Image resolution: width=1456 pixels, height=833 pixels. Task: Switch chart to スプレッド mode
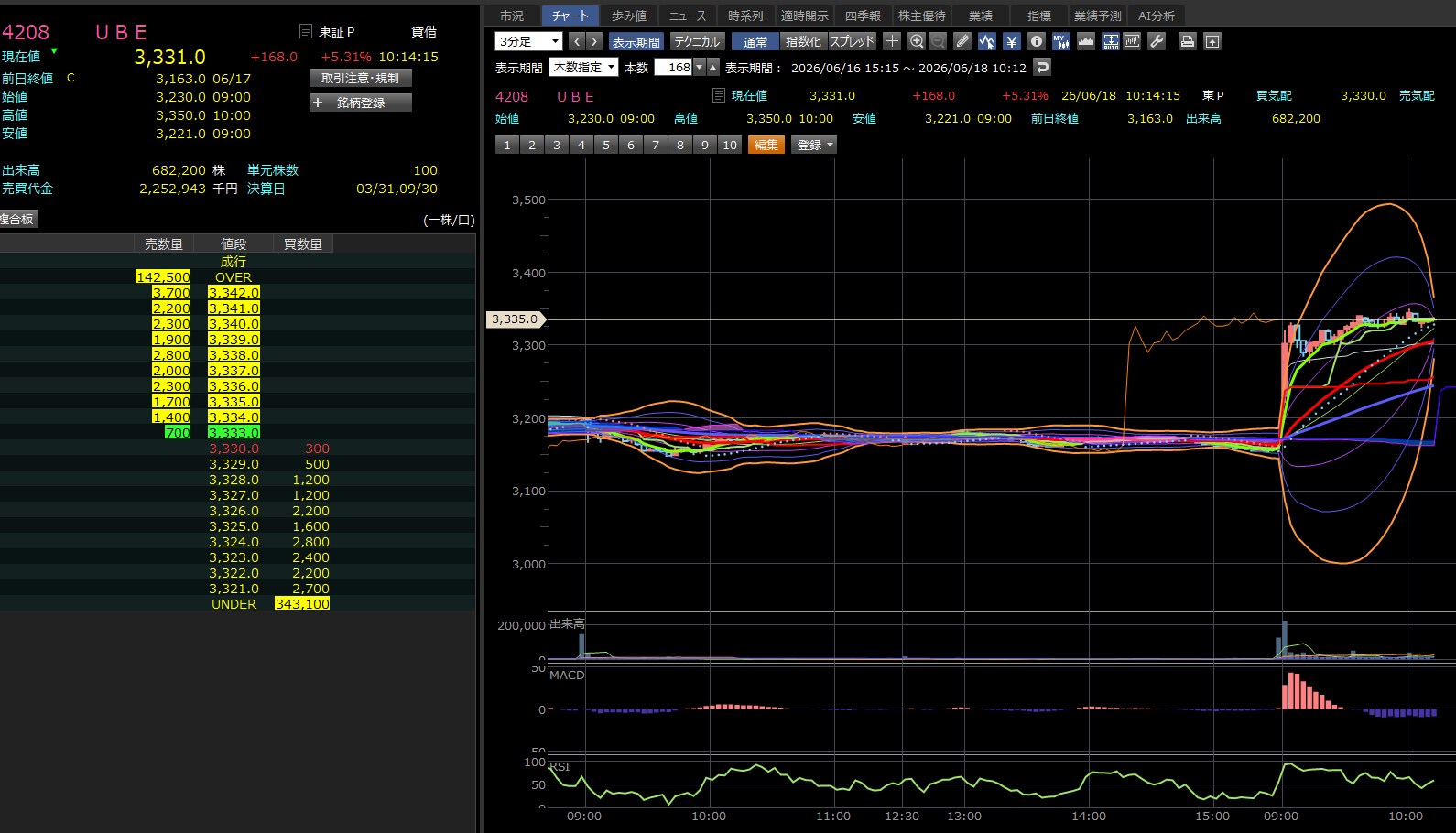(x=853, y=42)
